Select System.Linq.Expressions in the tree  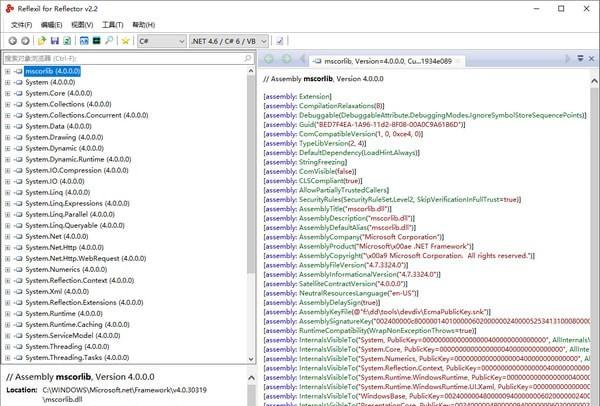[x=77, y=203]
